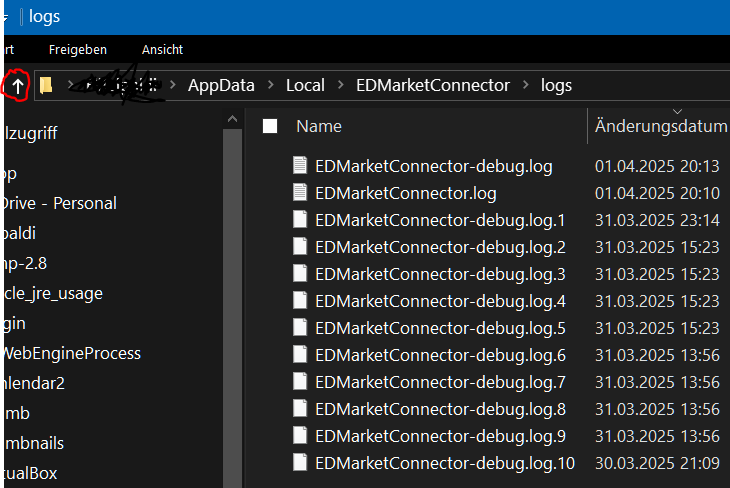The height and width of the screenshot is (488, 730).
Task: Open the Ansicht ribbon tab
Action: click(162, 49)
